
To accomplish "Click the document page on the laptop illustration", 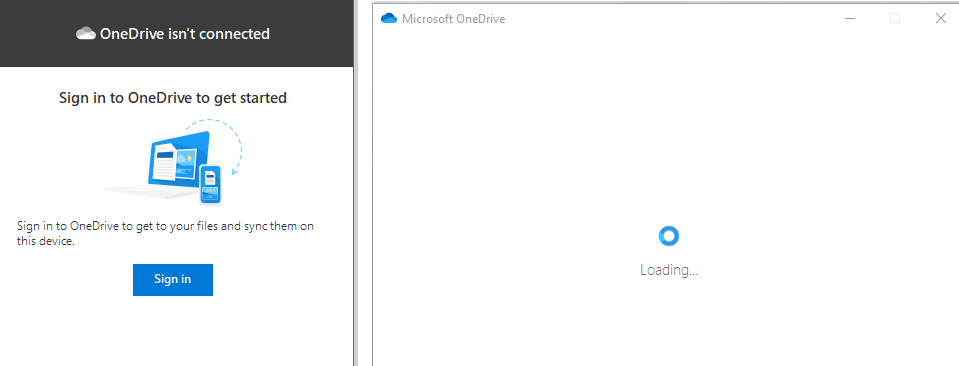I will pos(164,160).
